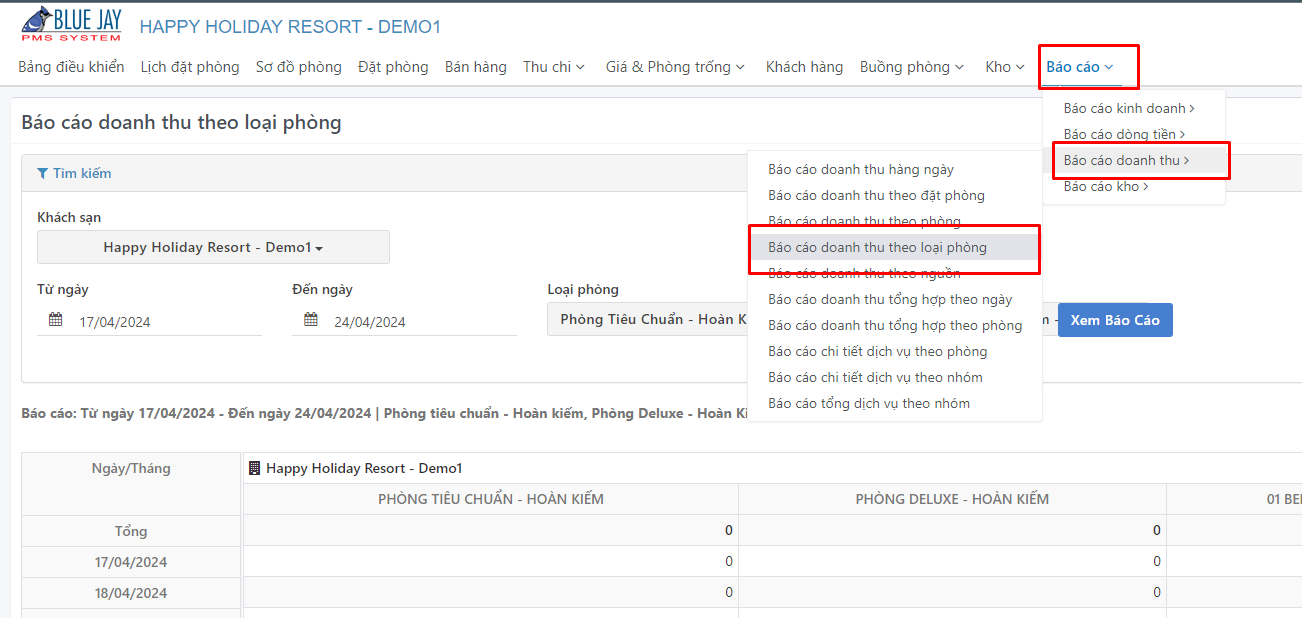The height and width of the screenshot is (618, 1302).
Task: Expand Báo cáo doanh thu submenu
Action: point(1126,160)
